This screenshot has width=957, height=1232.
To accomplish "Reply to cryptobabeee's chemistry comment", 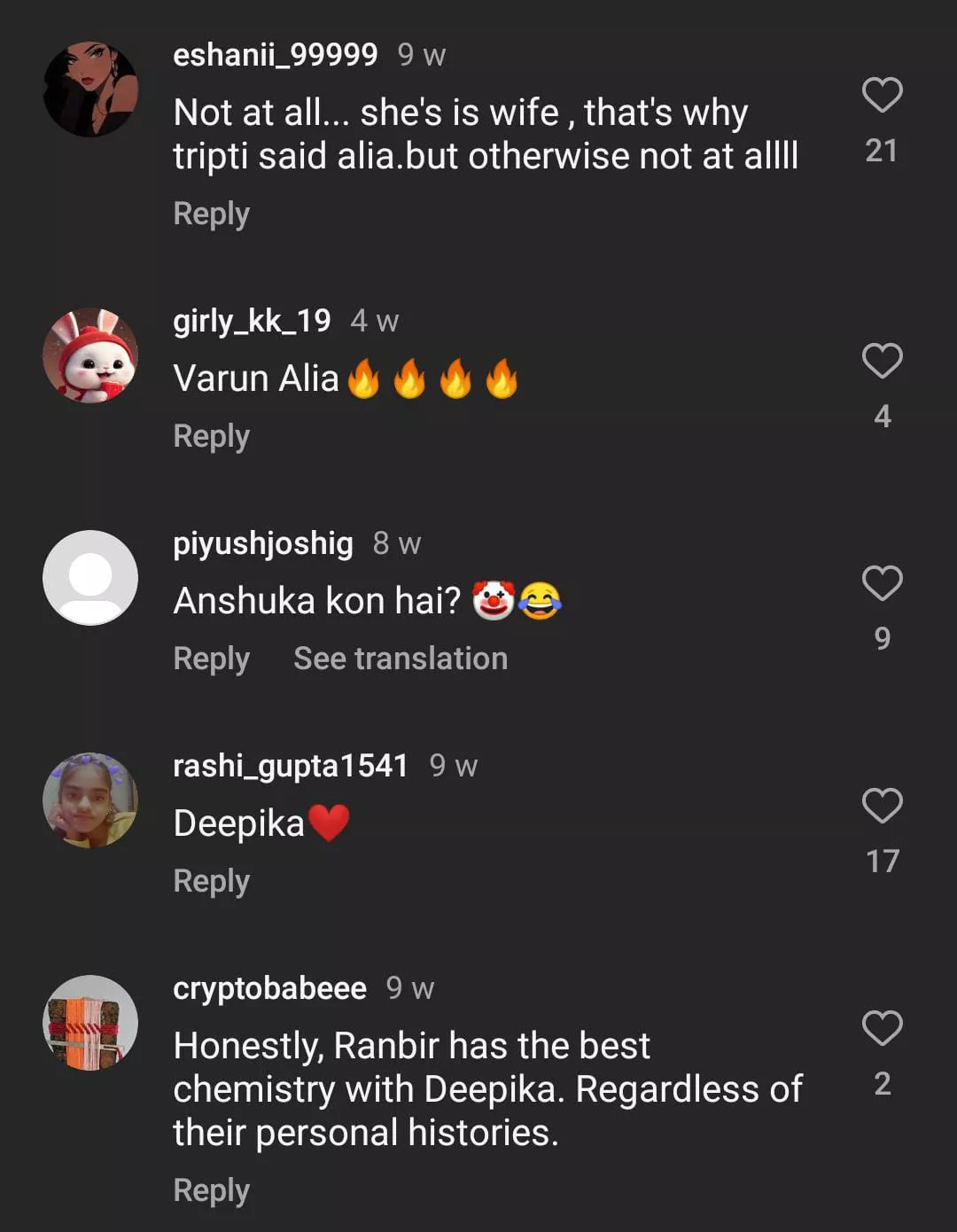I will coord(211,1190).
